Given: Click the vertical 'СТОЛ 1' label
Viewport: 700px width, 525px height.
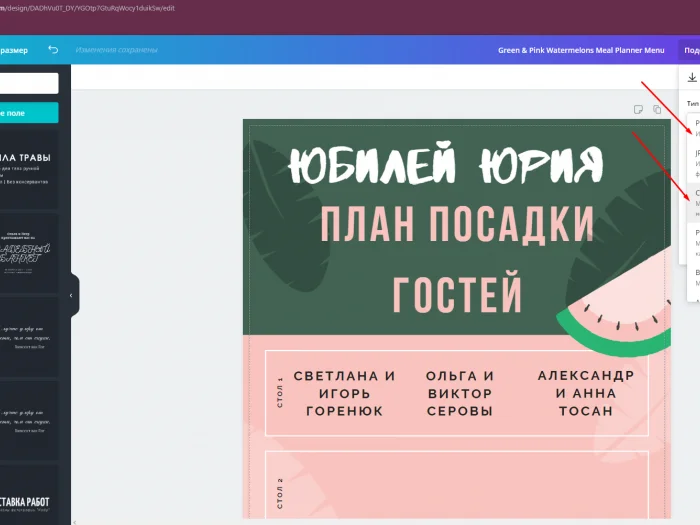Looking at the screenshot, I should [x=280, y=393].
